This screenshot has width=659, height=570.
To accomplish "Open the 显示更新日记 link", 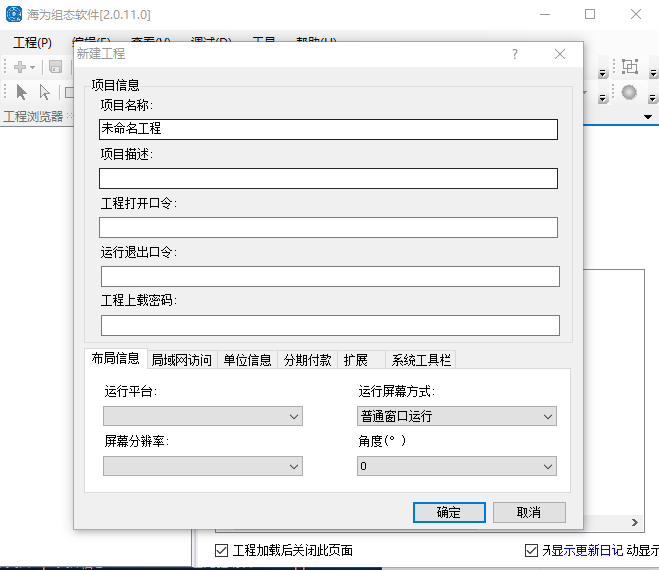I will (587, 550).
